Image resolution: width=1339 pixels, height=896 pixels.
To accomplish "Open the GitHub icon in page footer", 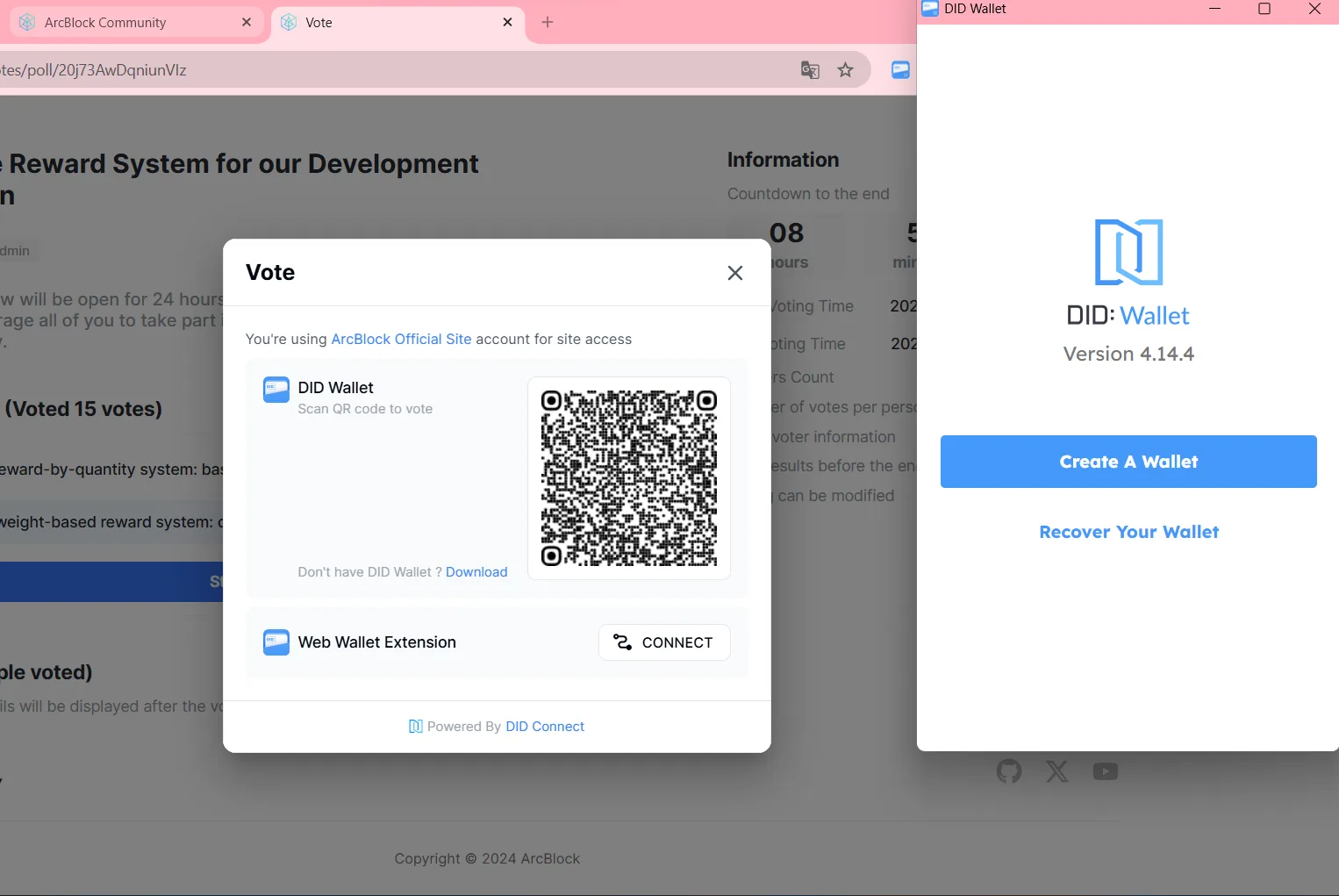I will point(1009,771).
